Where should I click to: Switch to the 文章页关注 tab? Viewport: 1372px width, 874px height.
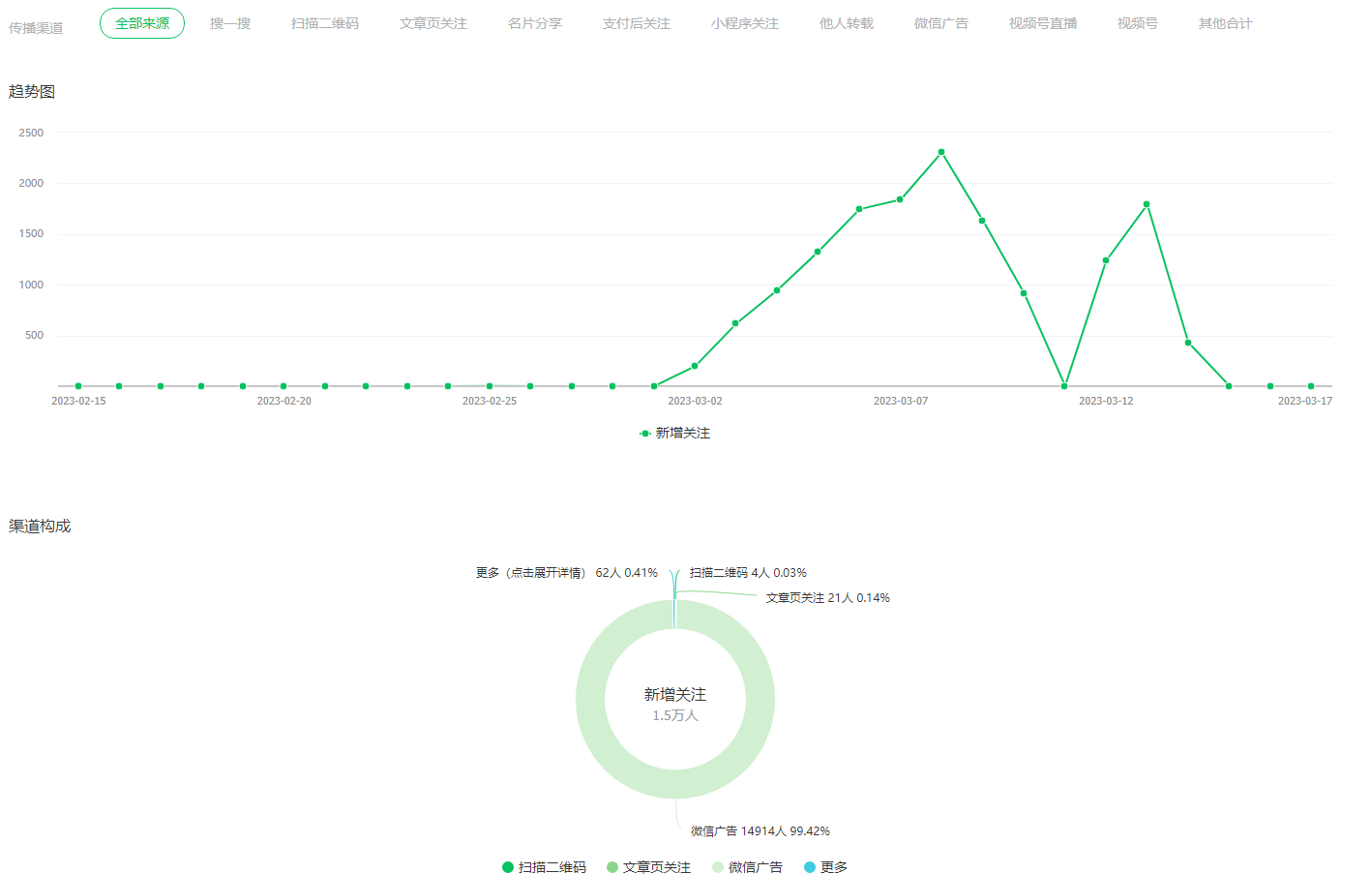coord(433,23)
